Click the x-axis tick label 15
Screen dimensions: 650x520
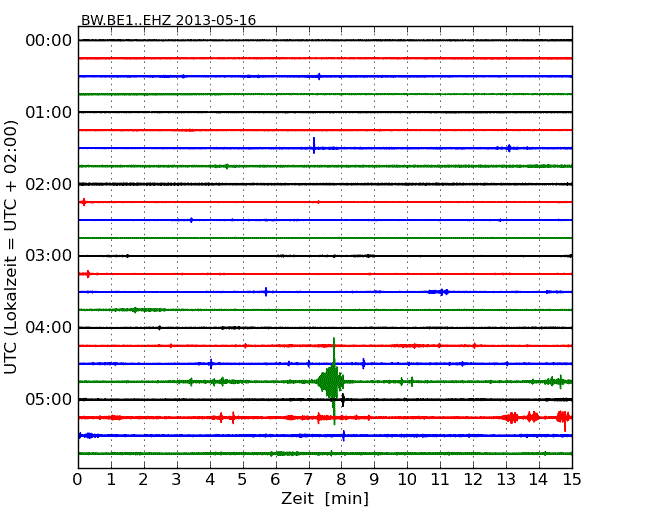[x=572, y=479]
